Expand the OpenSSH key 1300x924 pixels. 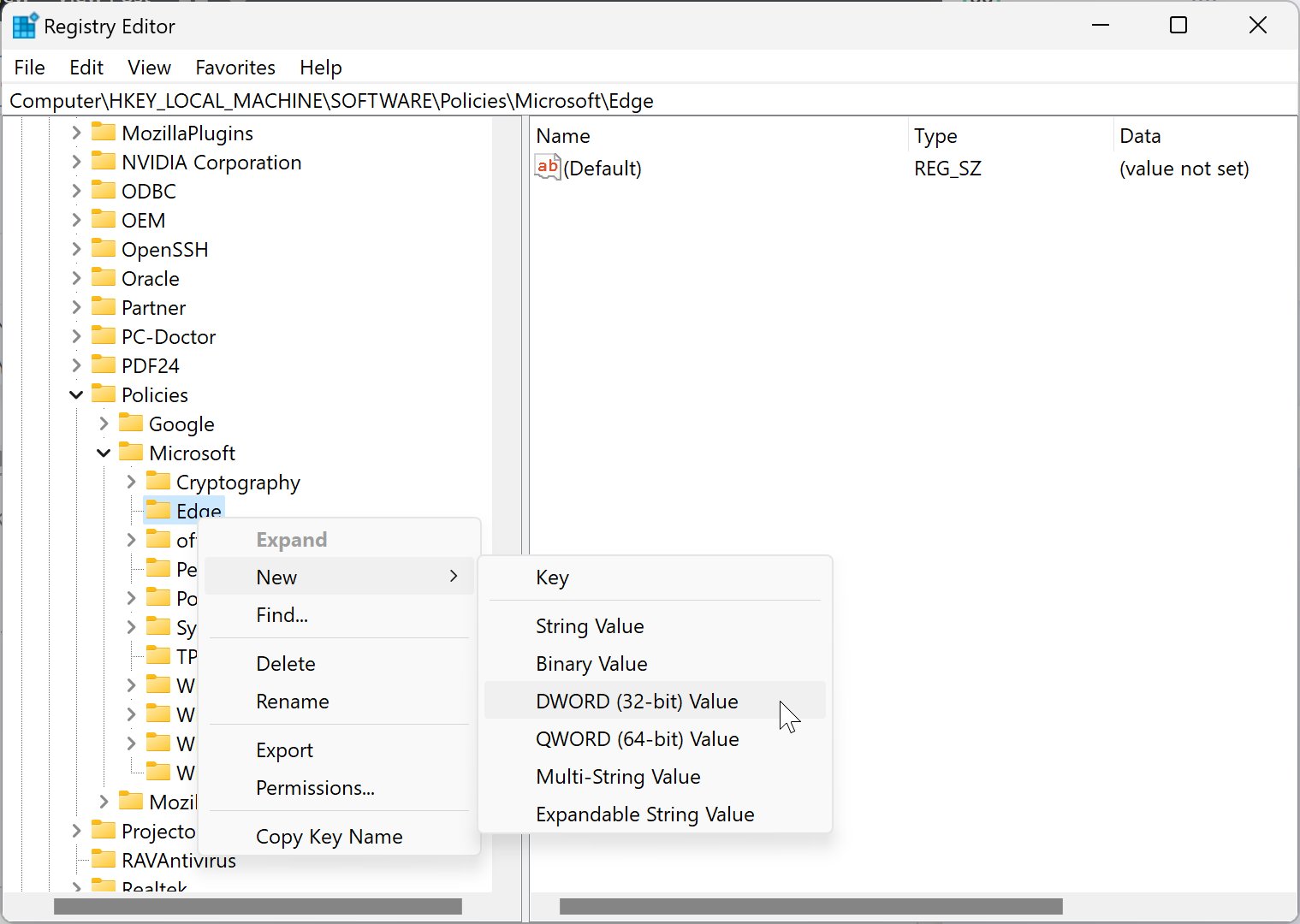tap(76, 249)
